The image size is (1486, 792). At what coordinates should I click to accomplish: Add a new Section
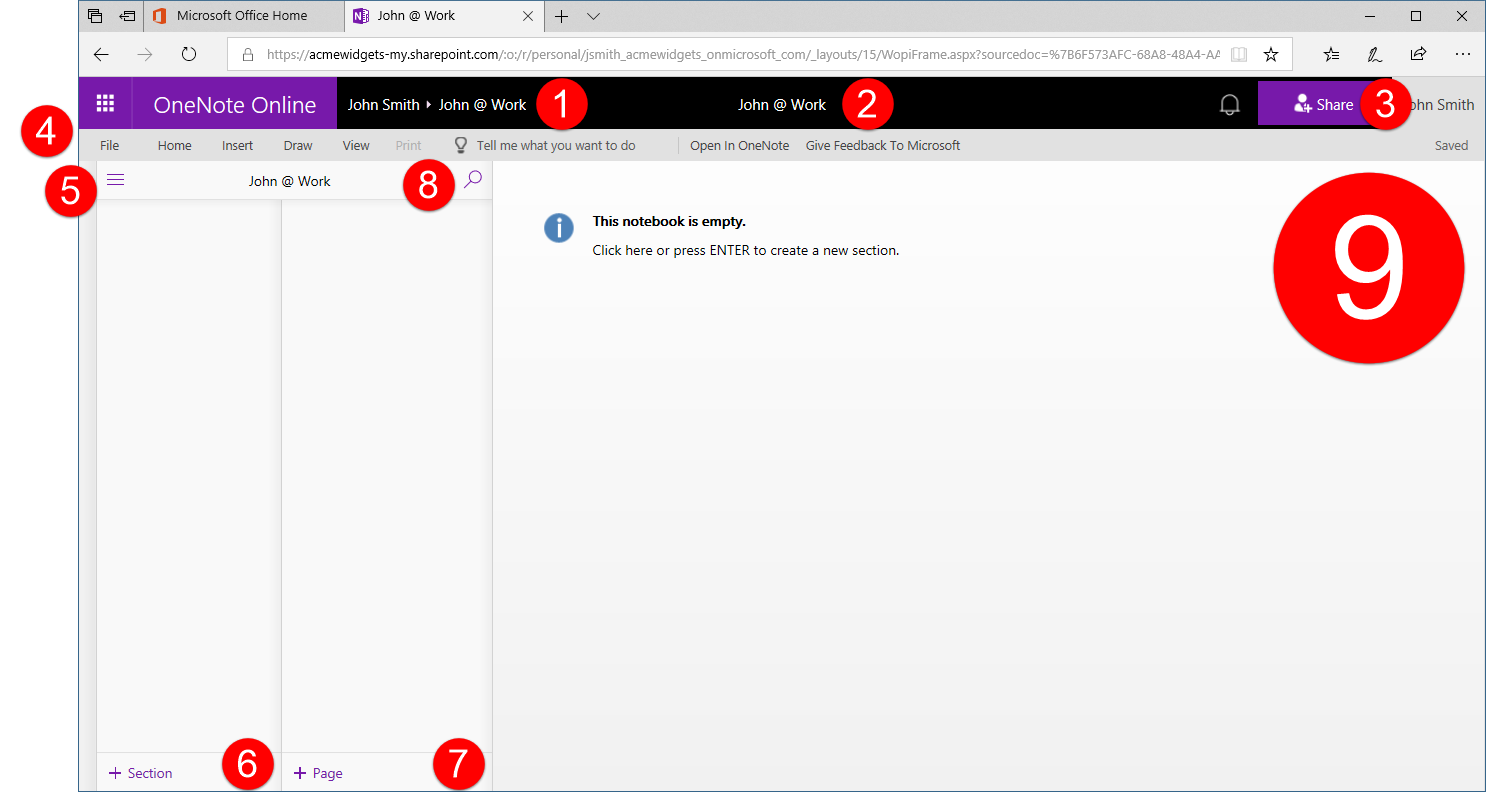click(x=141, y=773)
